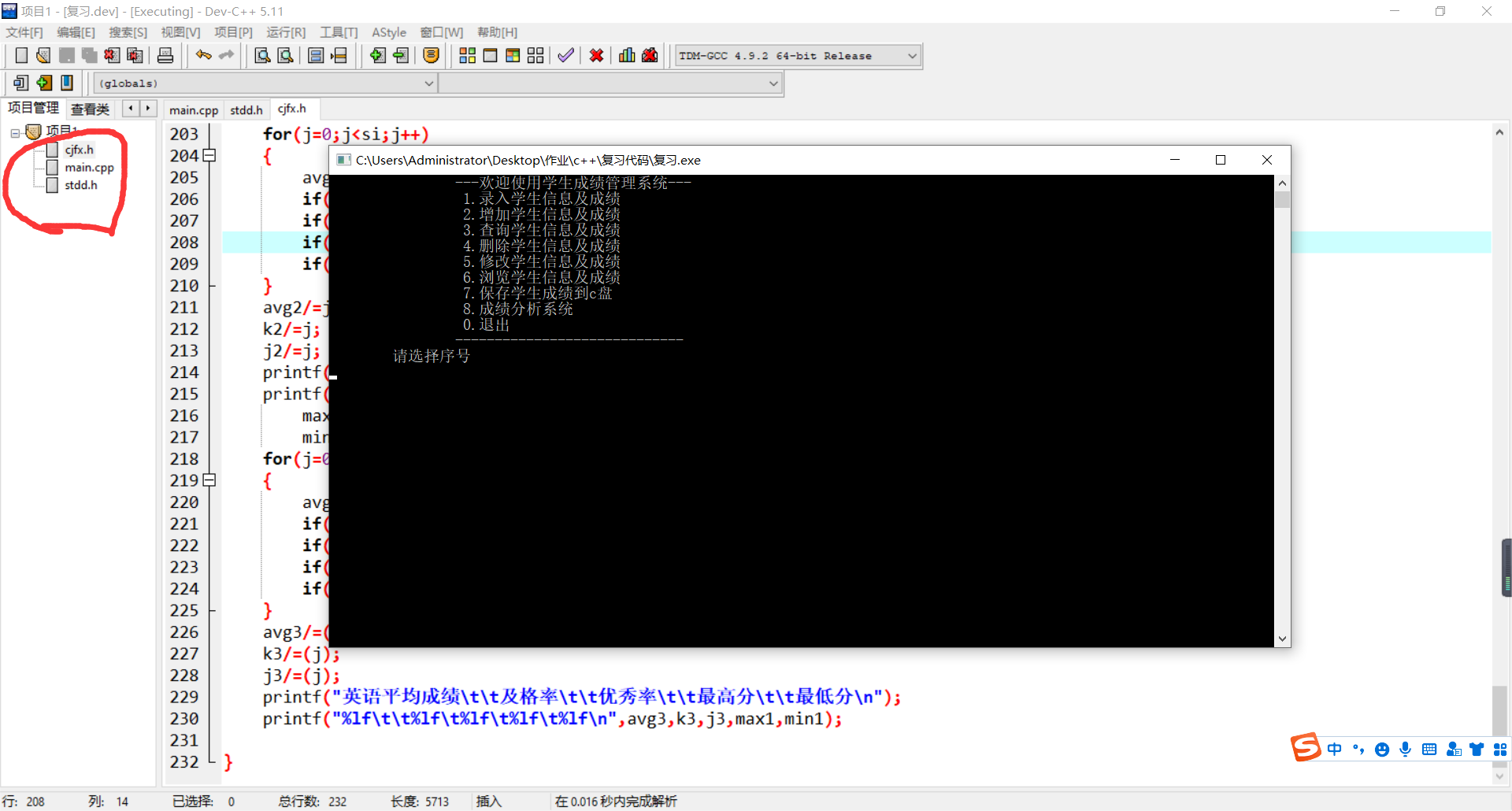1512x811 pixels.
Task: Collapse the 项目1 project tree node
Action: [15, 133]
